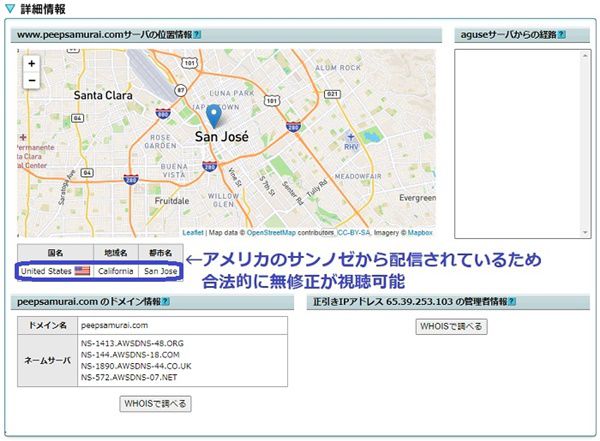Select nameserver NS-572.AWSDNS-07.NET
Screen dimensions: 600x441
click(129, 377)
